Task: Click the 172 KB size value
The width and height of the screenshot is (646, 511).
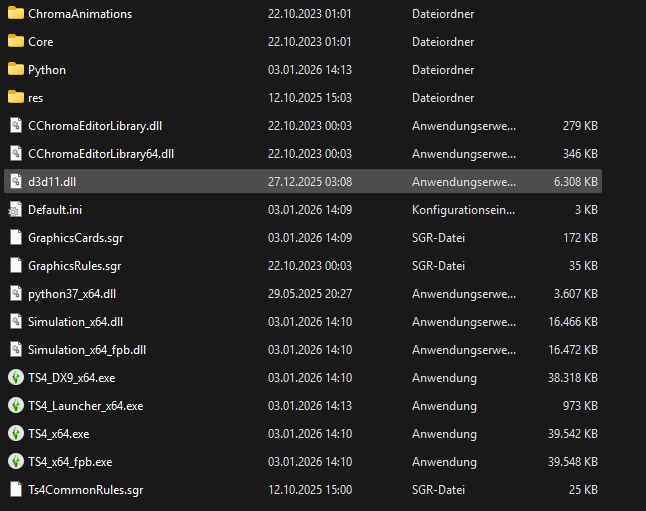Action: (x=580, y=238)
